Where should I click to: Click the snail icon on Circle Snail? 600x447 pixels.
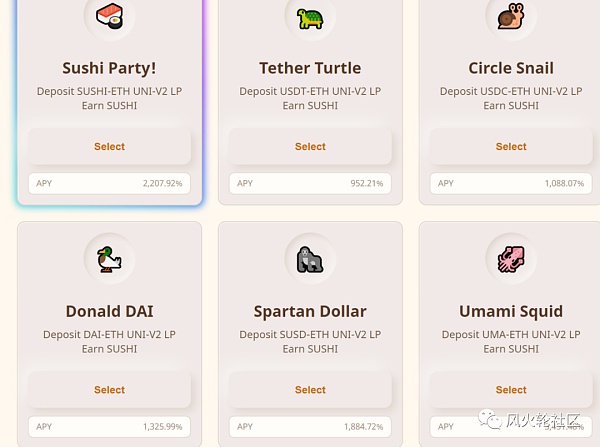coord(511,16)
